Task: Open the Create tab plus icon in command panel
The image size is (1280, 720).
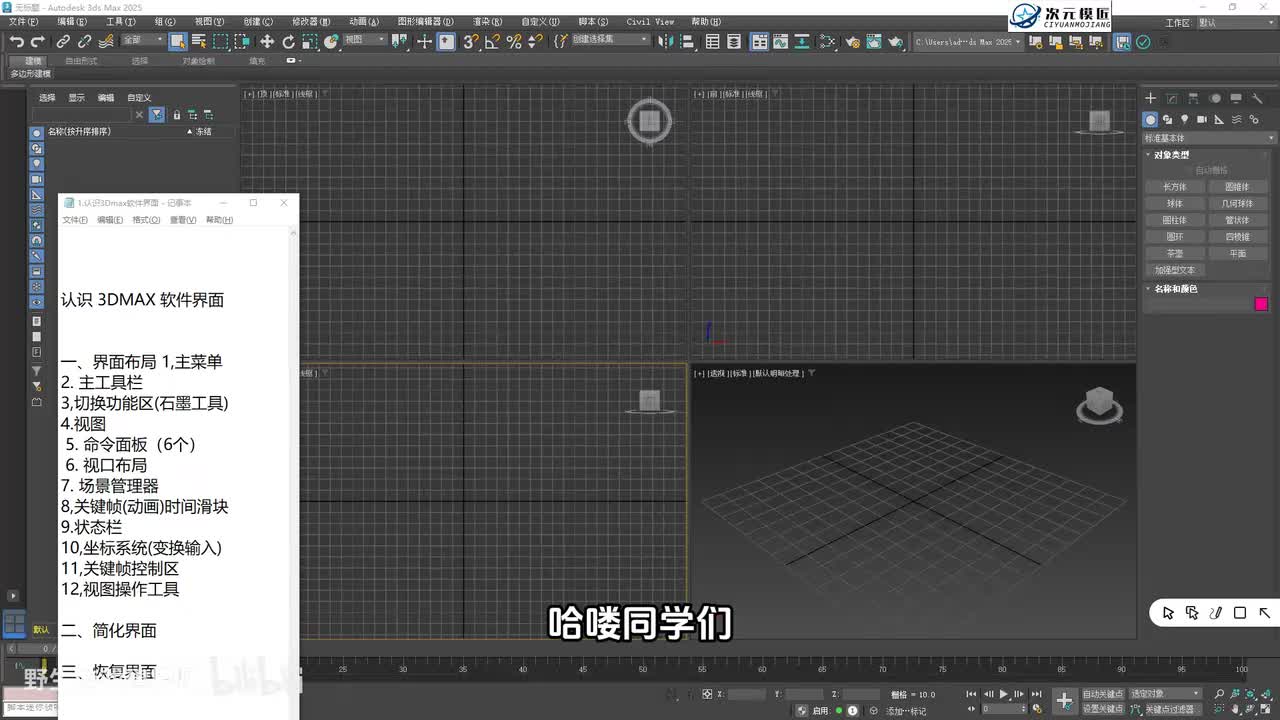Action: [1151, 98]
